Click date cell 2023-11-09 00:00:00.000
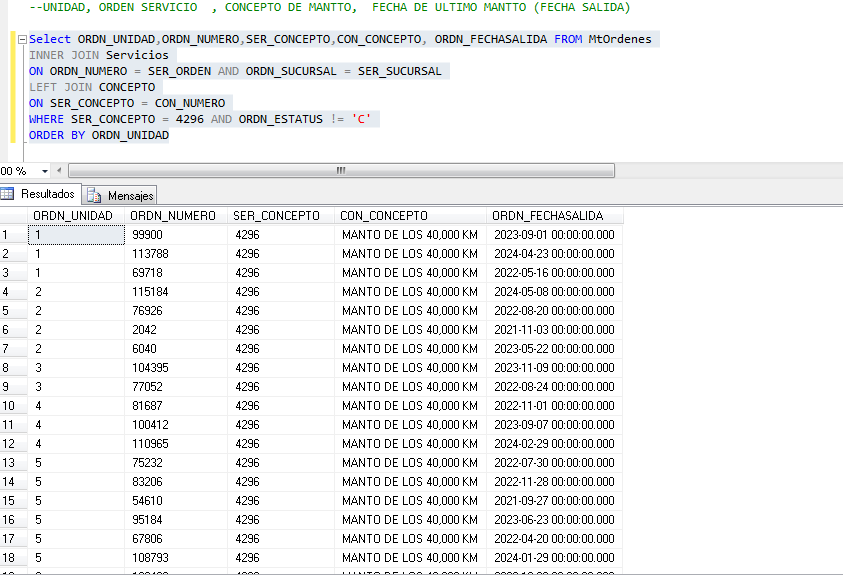Viewport: 843px width, 575px height. click(555, 368)
